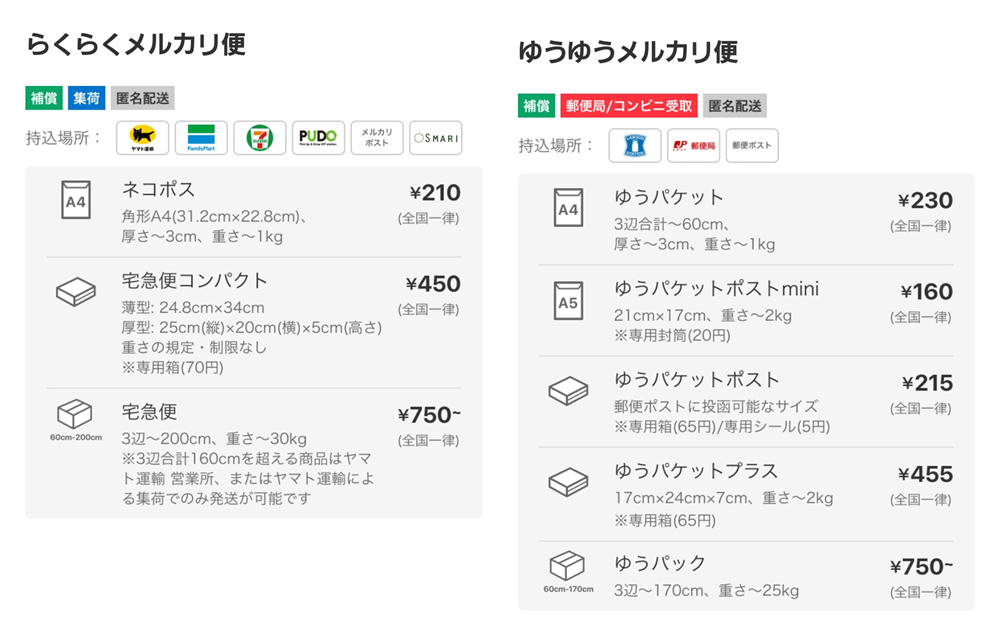Click the 郵便ポスト drop-off icon
The image size is (1000, 639).
tap(752, 145)
